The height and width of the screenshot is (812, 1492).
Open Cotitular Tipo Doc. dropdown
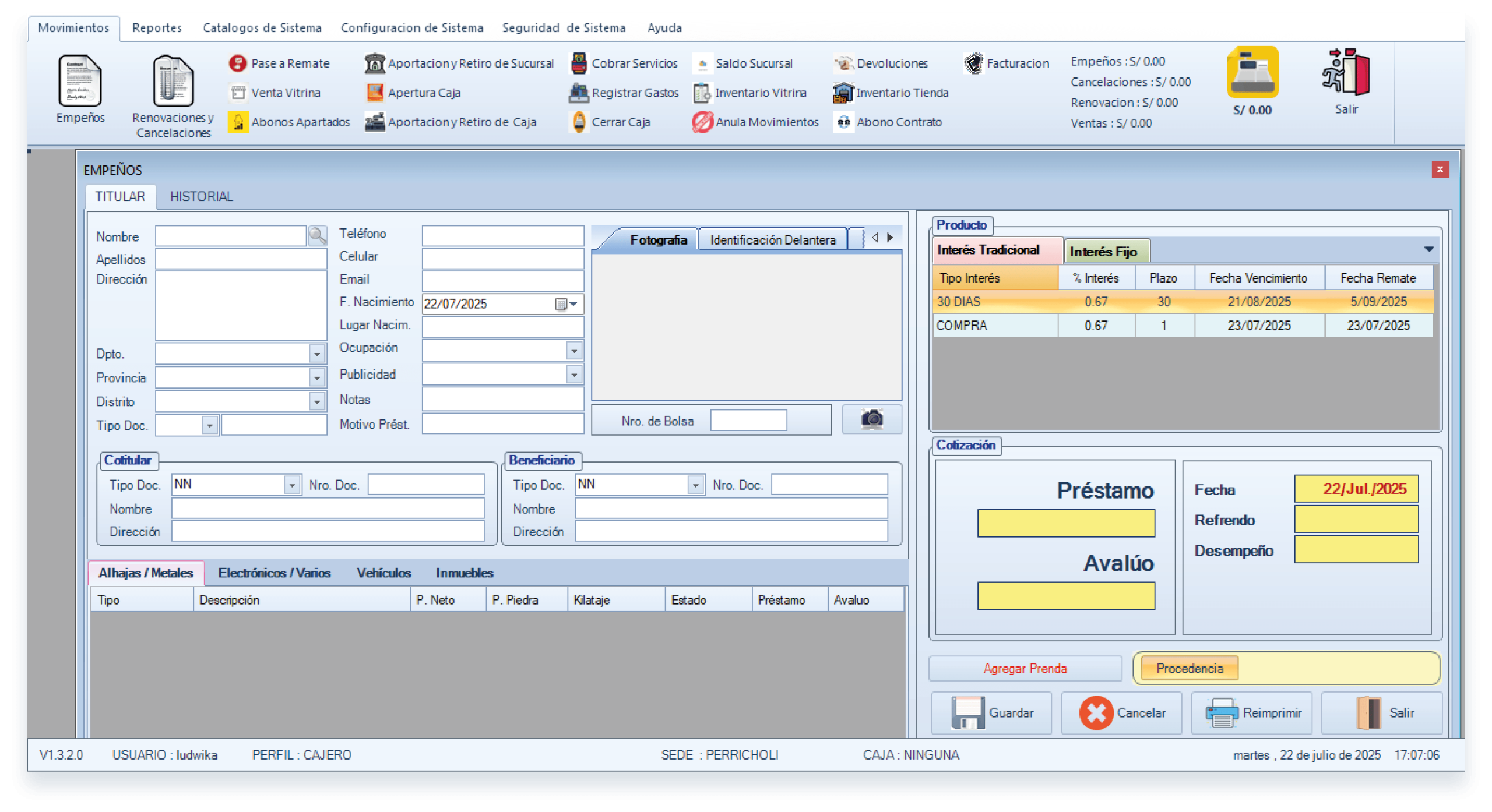[x=292, y=485]
